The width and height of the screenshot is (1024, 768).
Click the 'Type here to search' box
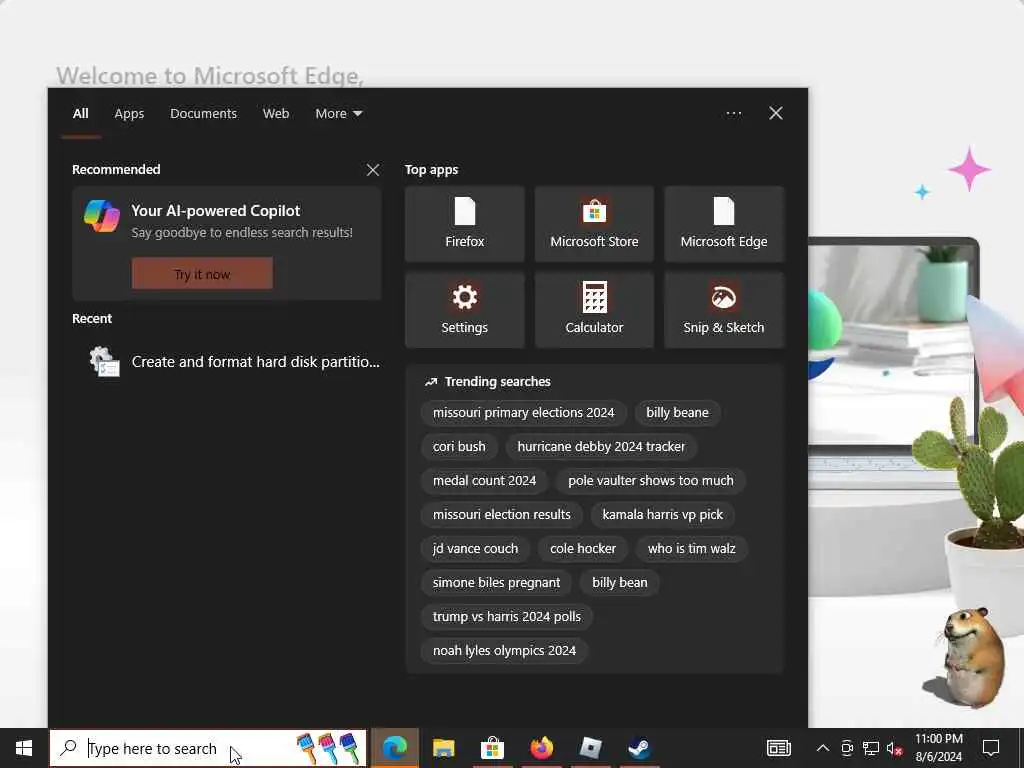click(x=208, y=748)
